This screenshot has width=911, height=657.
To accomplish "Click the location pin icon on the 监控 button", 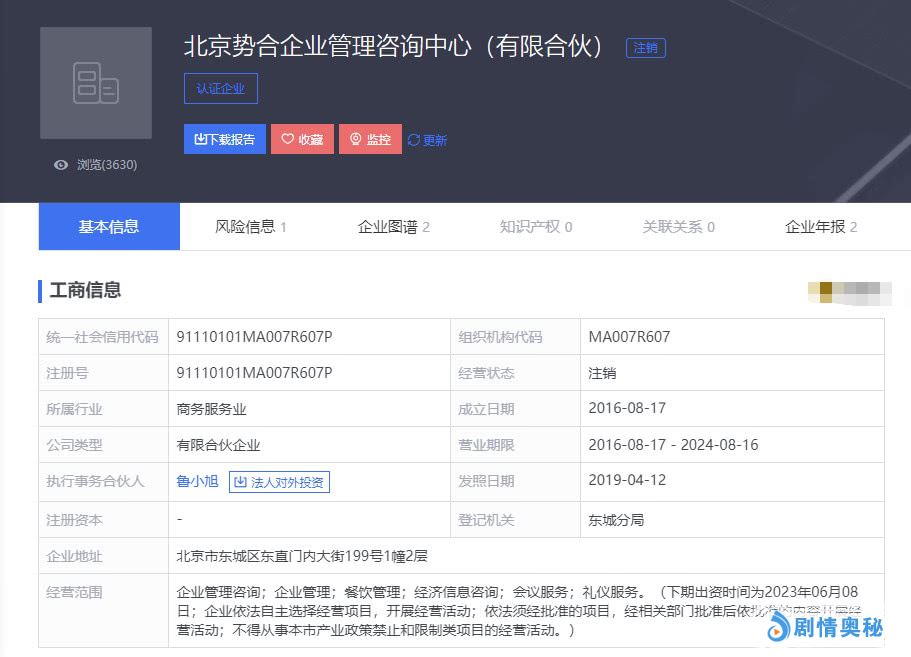I will [x=355, y=140].
